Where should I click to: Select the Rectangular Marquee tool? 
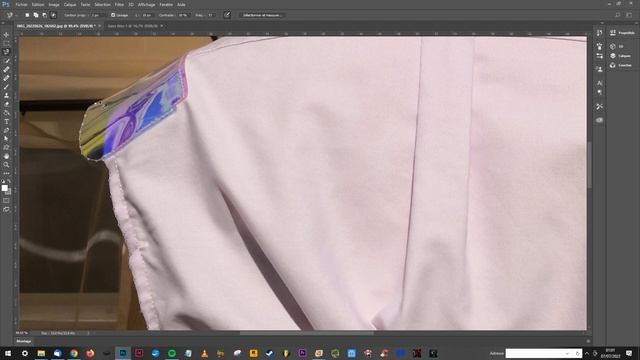coord(6,43)
